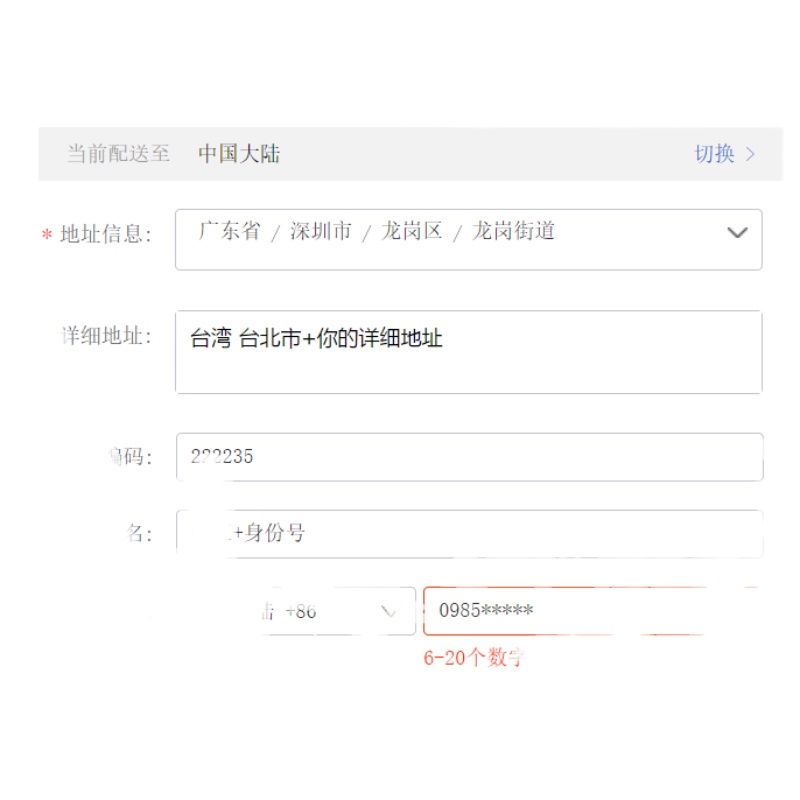
Task: Click the red required asterisk by 地址信息
Action: pyautogui.click(x=46, y=236)
